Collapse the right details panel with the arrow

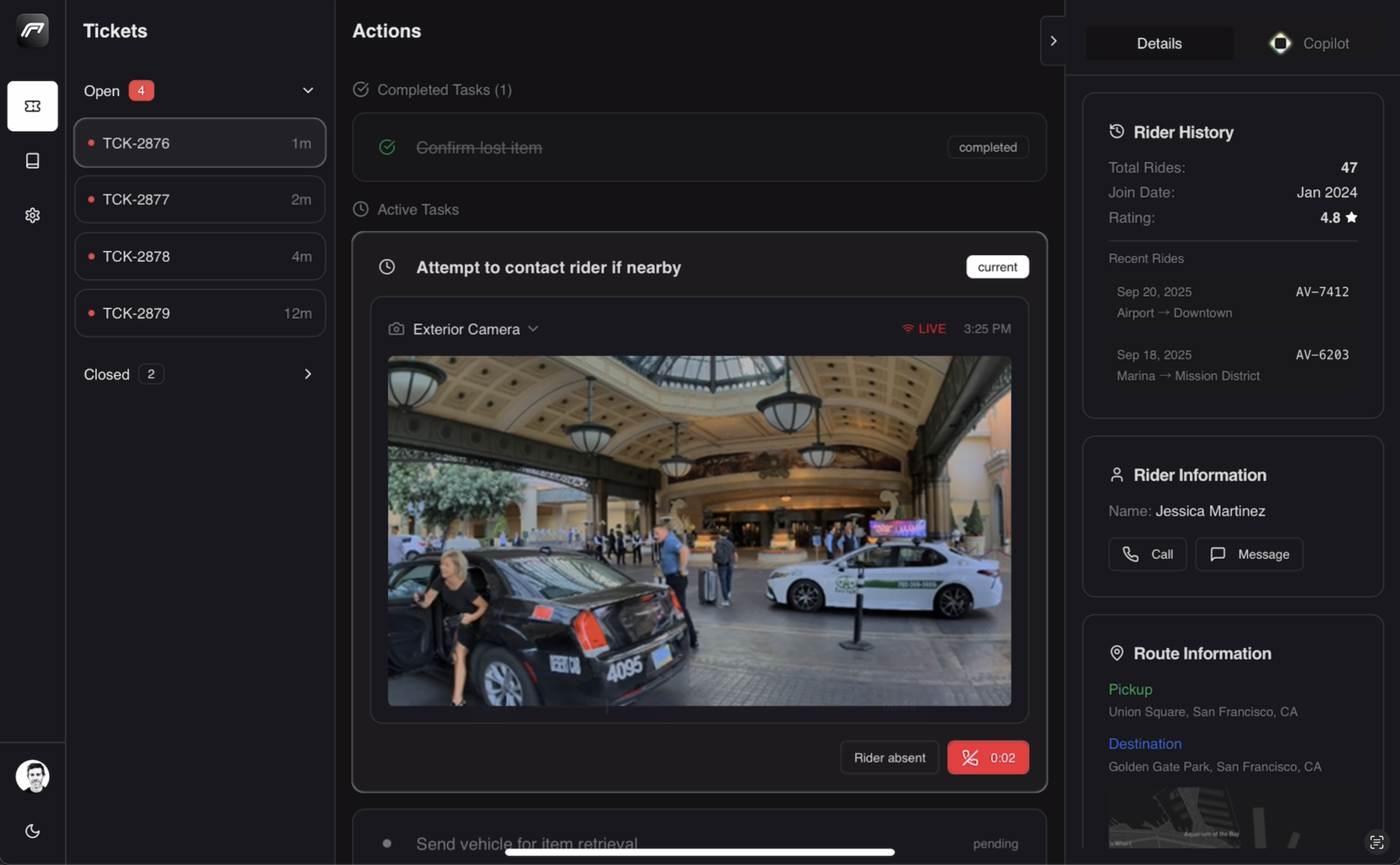coord(1052,40)
